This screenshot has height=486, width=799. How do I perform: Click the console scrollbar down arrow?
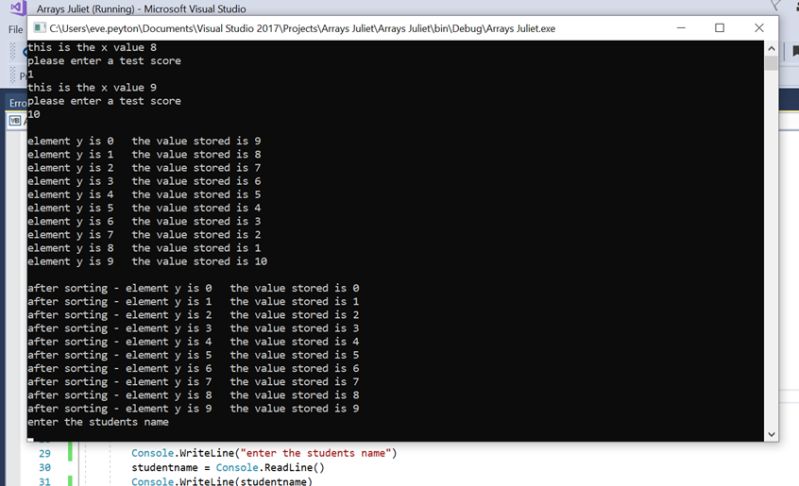coord(771,435)
